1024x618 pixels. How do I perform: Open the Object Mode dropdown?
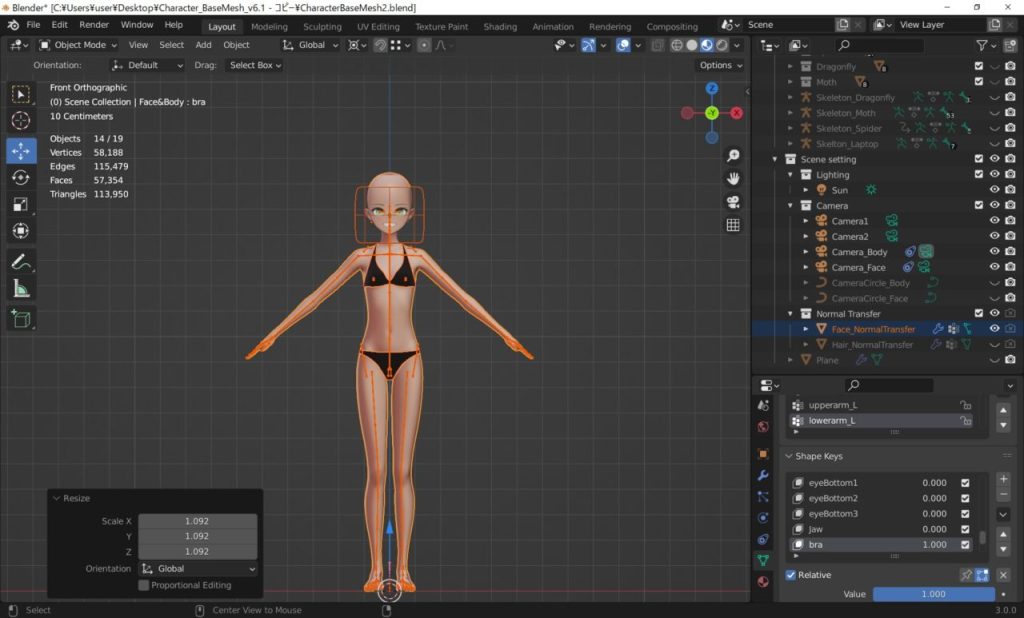pos(78,45)
